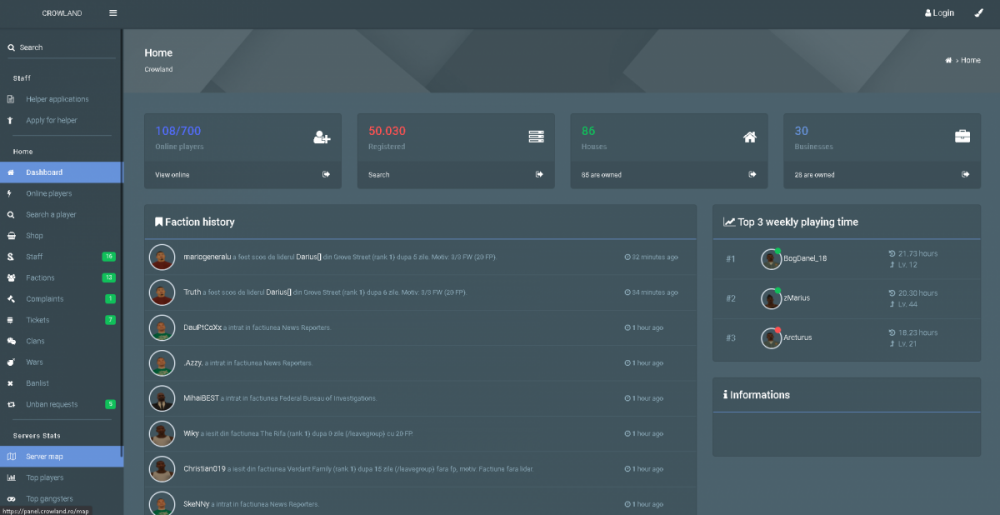The width and height of the screenshot is (1000, 515).
Task: Click the Businesses briefcase icon
Action: tap(962, 137)
